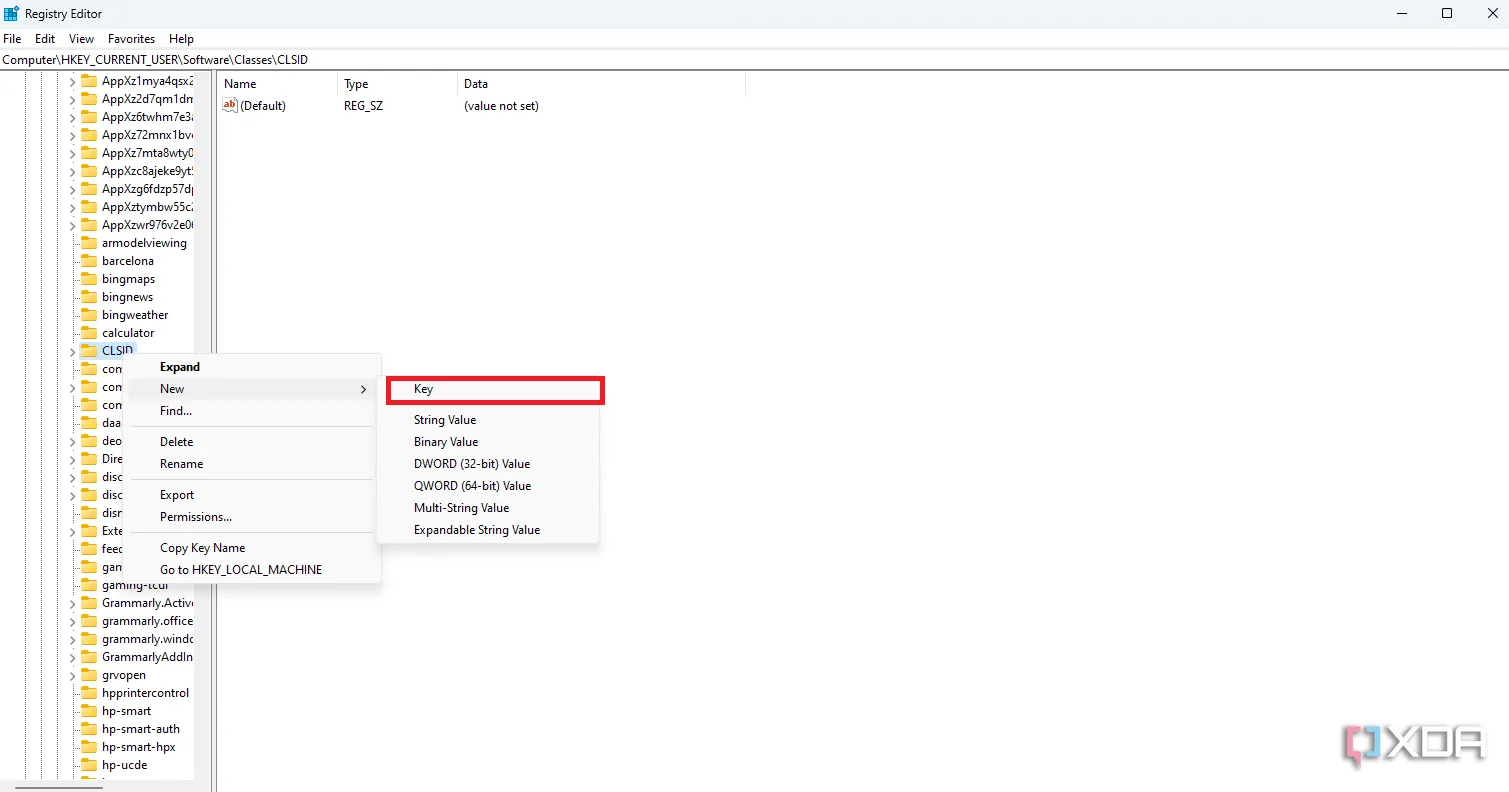Screen dimensions: 1509x792
Task: Click the barcelona folder icon
Action: click(x=88, y=261)
